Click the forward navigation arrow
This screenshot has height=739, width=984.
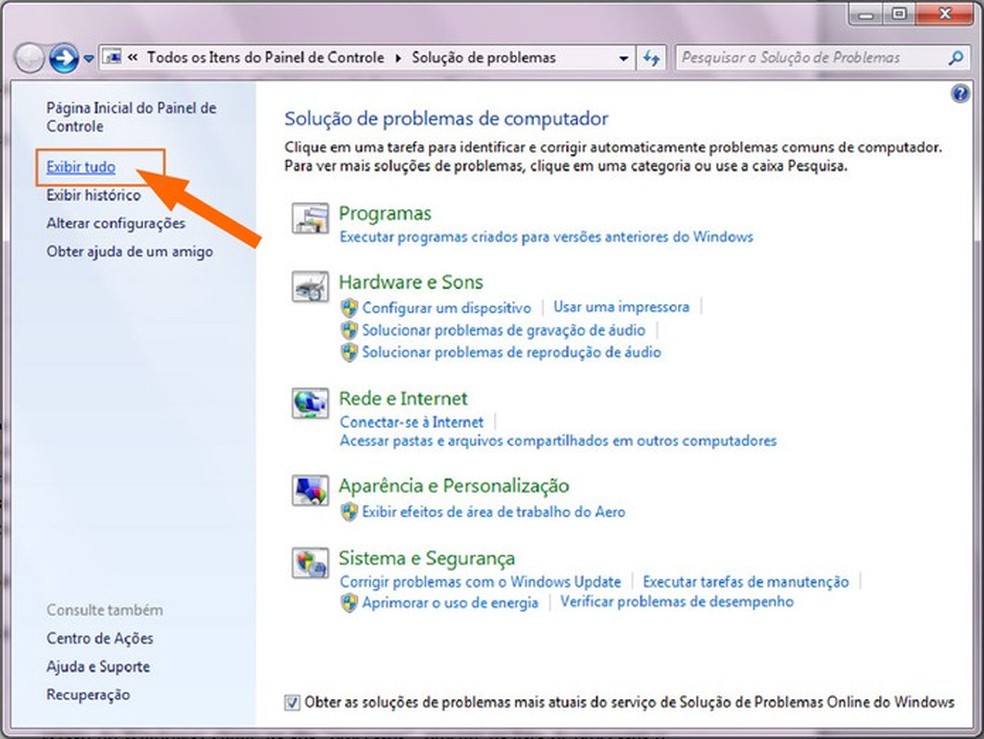[62, 57]
